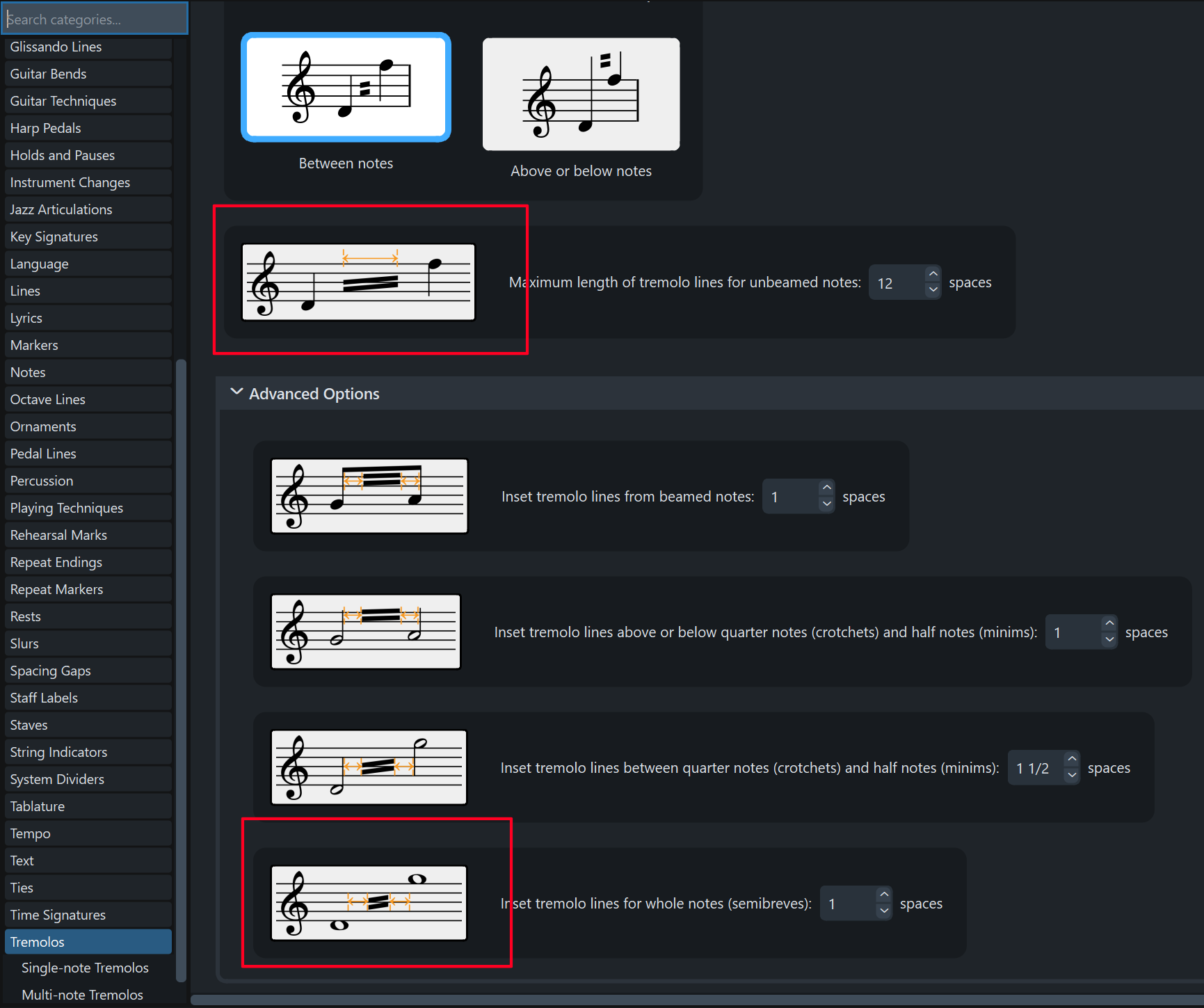Select the Ornaments category

coord(88,426)
